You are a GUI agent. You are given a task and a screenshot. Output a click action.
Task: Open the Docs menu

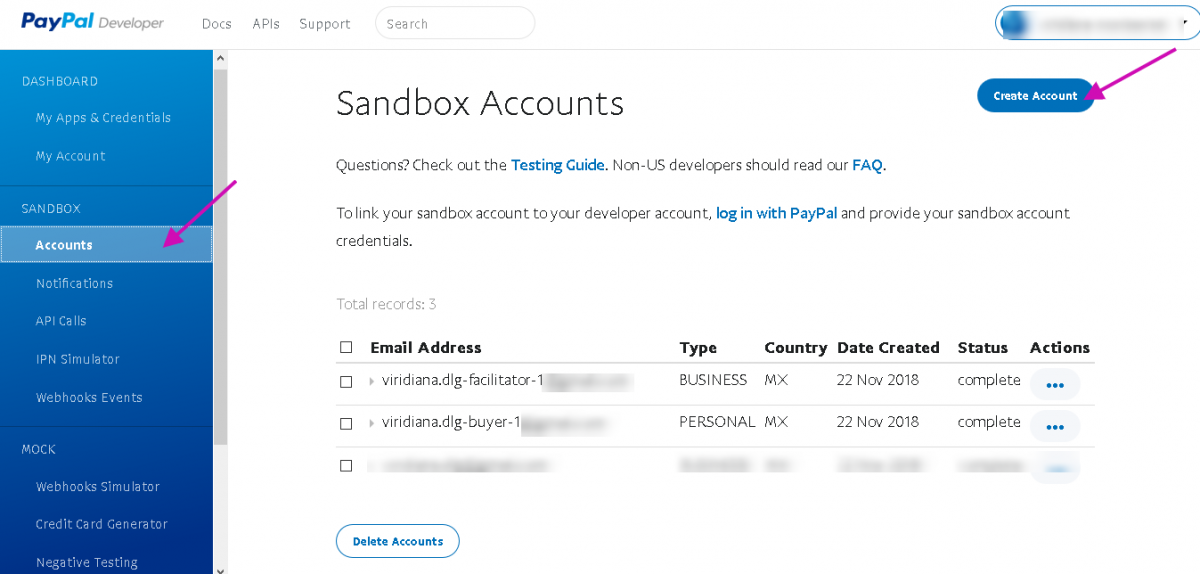pyautogui.click(x=216, y=24)
